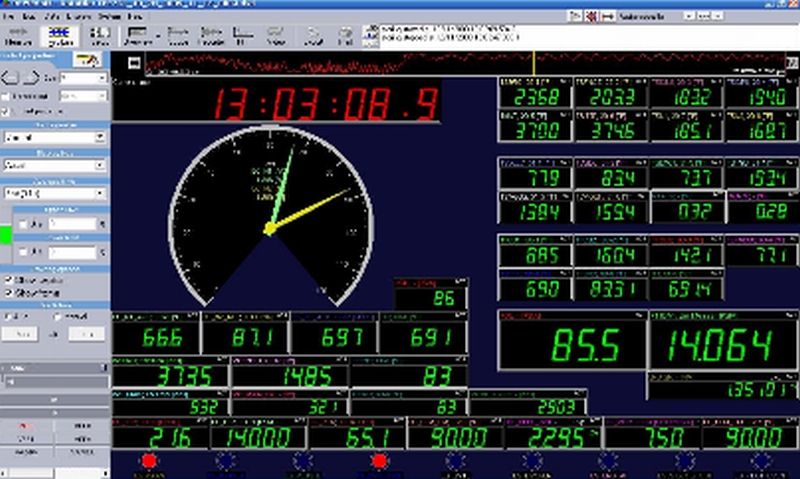Image resolution: width=800 pixels, height=479 pixels.
Task: Click the large 14064 digital readout
Action: 723,340
